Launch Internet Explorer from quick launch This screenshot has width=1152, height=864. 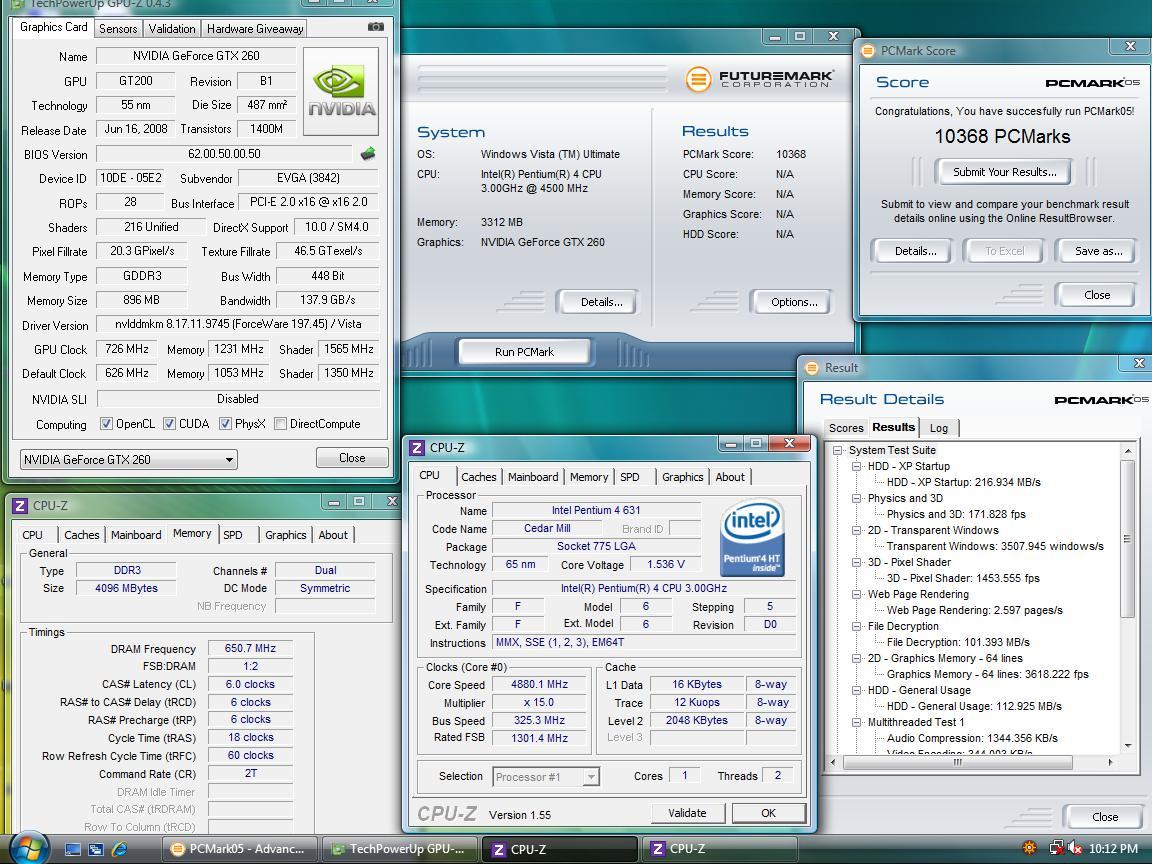click(x=119, y=849)
